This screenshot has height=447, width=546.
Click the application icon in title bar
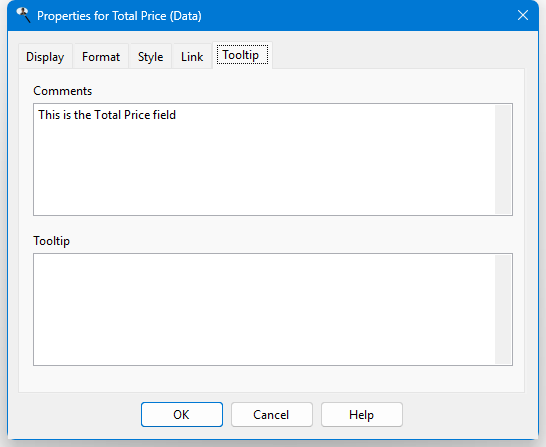(23, 15)
